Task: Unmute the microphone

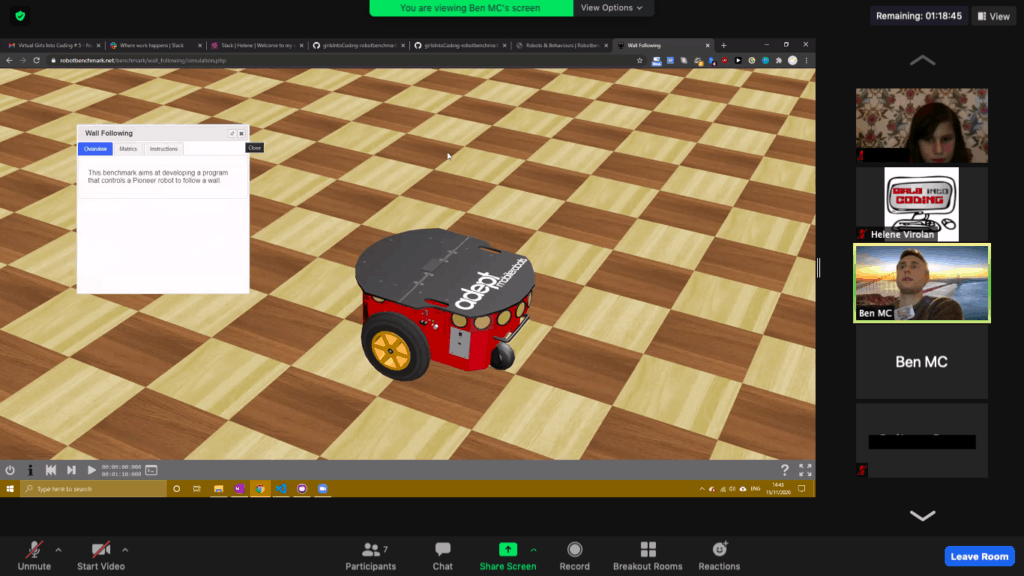Action: (x=34, y=556)
